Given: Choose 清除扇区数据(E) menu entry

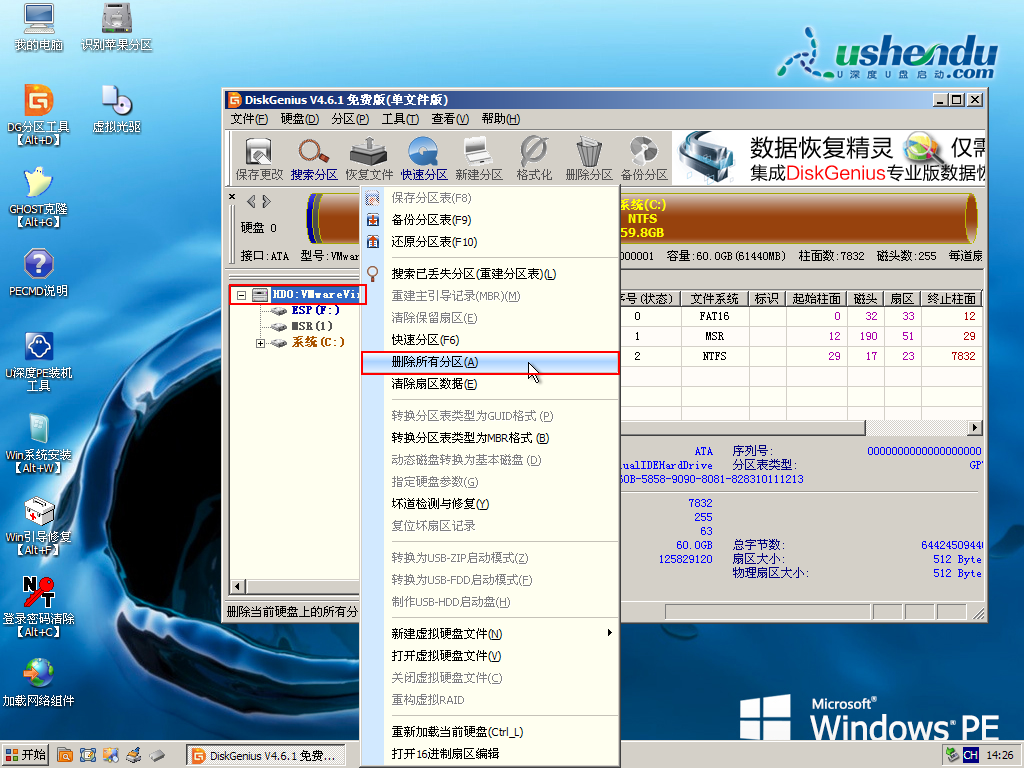Looking at the screenshot, I should [x=490, y=384].
